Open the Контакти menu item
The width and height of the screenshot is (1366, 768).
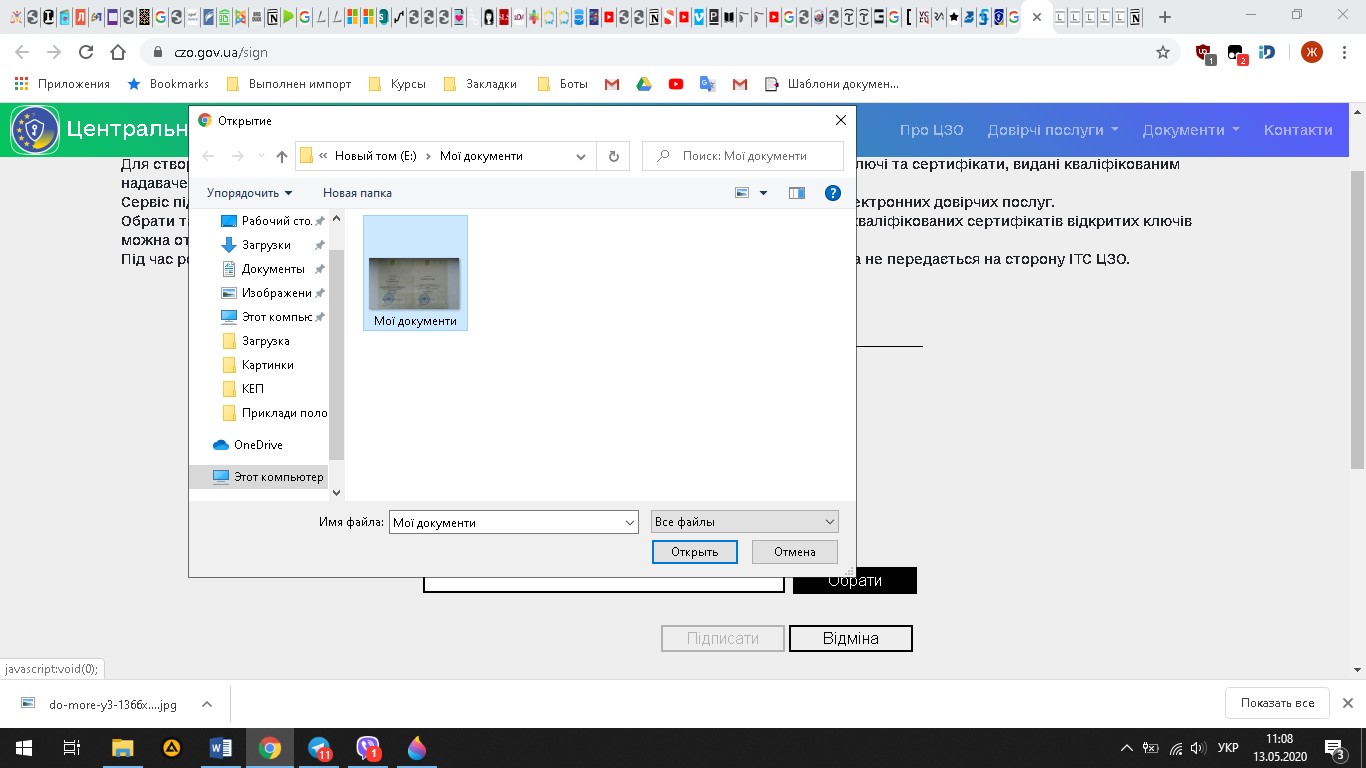point(1297,130)
